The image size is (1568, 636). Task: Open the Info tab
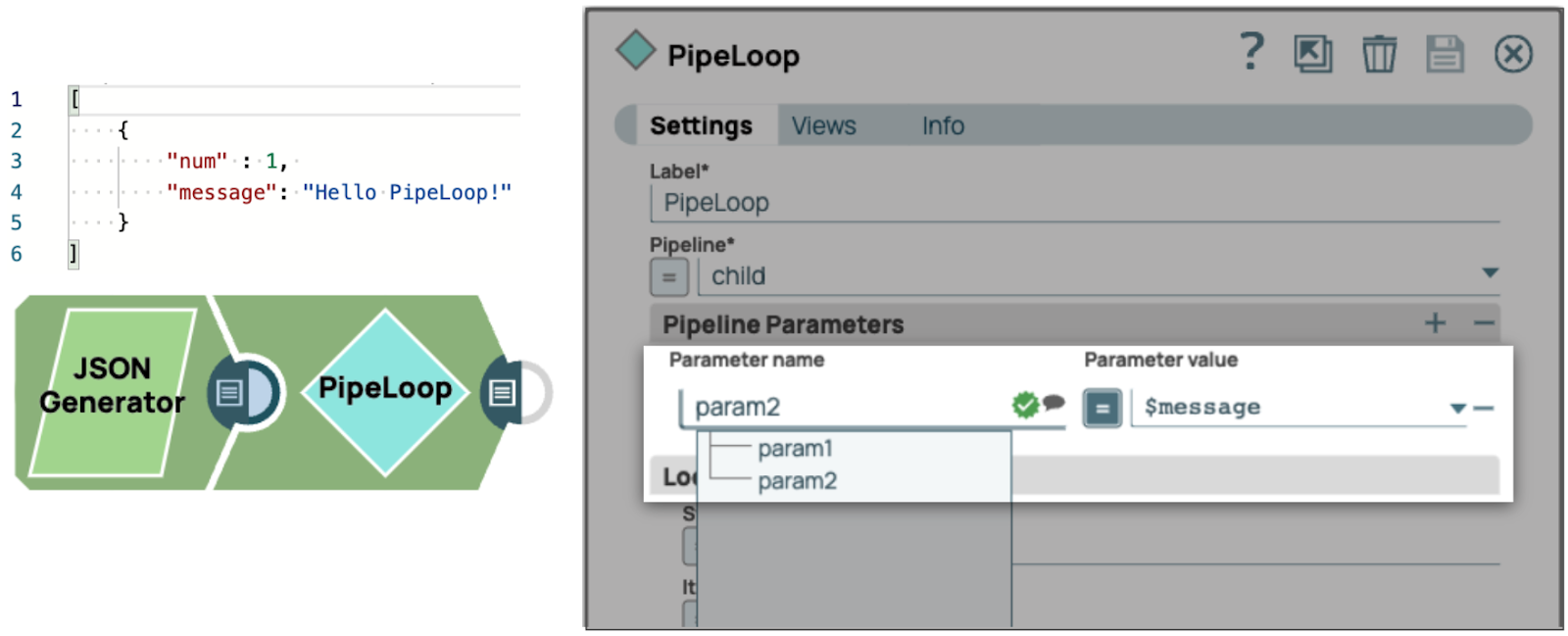point(943,126)
